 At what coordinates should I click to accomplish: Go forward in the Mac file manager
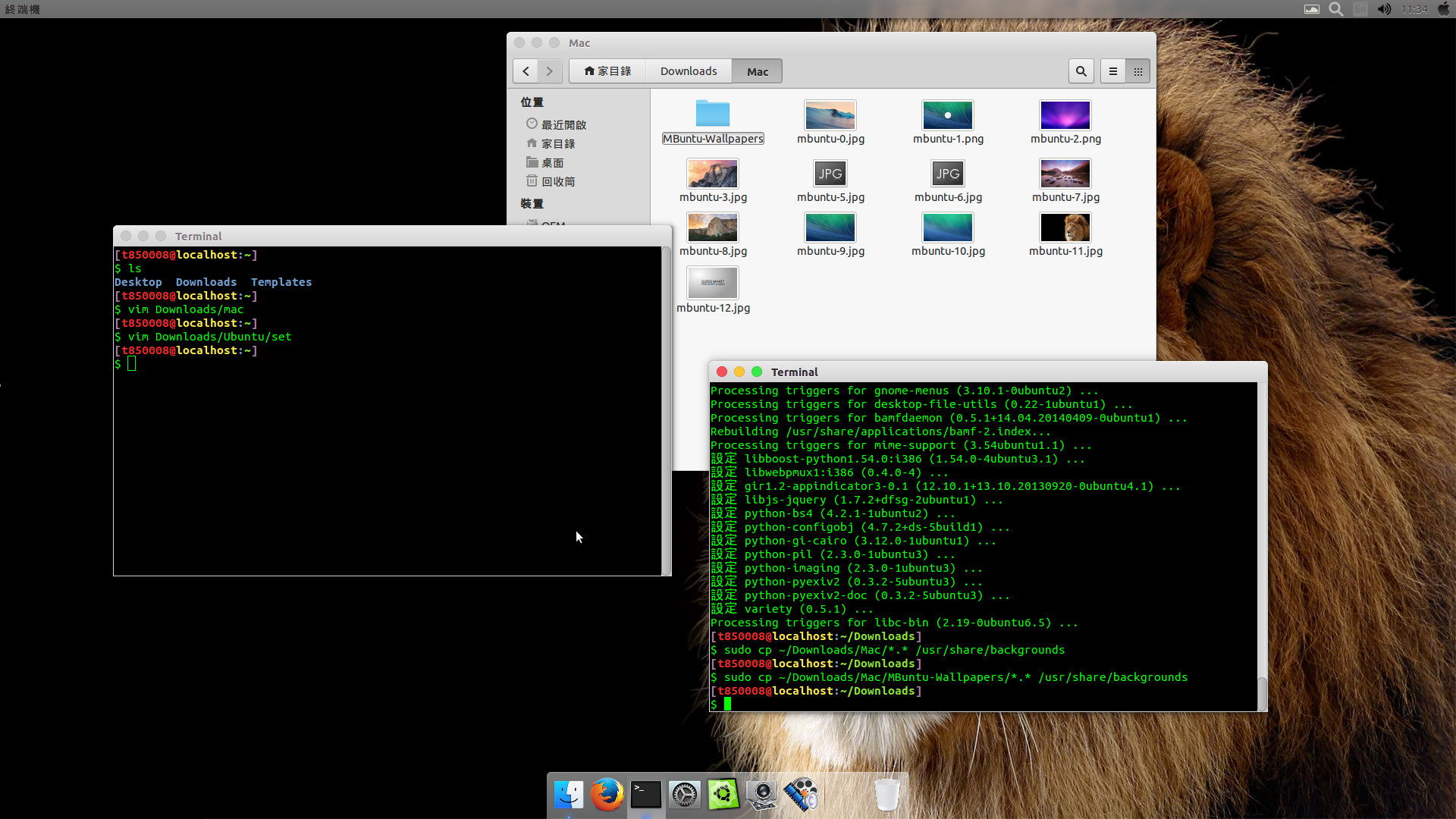[x=550, y=71]
